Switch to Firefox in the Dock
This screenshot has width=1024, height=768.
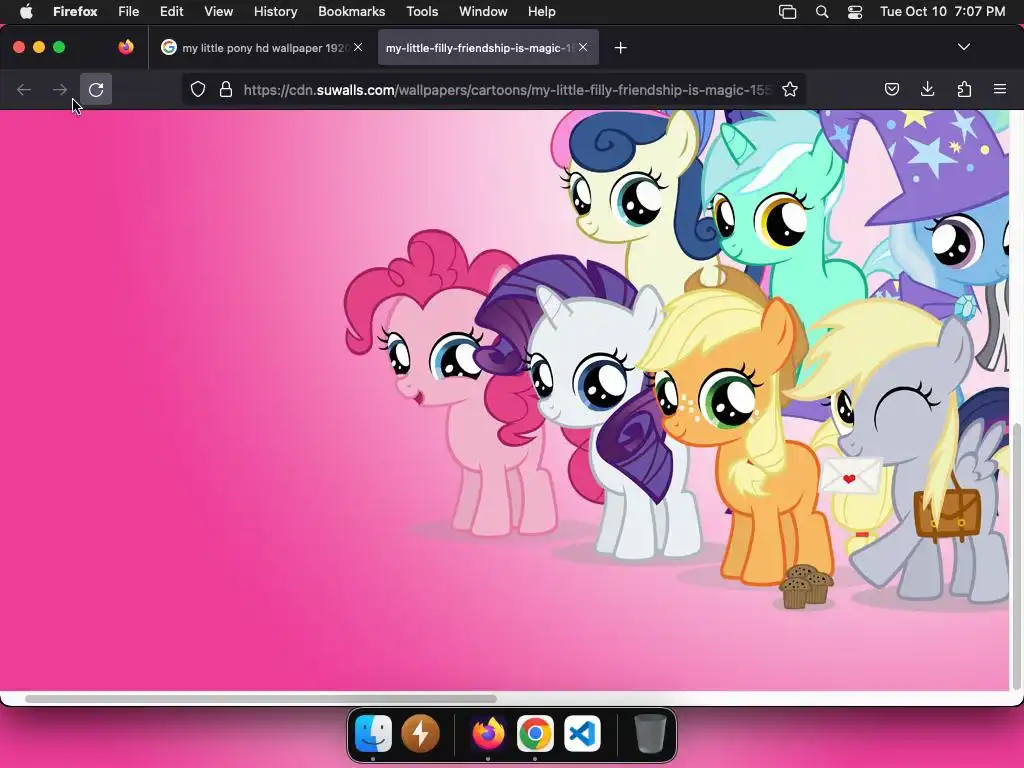click(x=488, y=733)
